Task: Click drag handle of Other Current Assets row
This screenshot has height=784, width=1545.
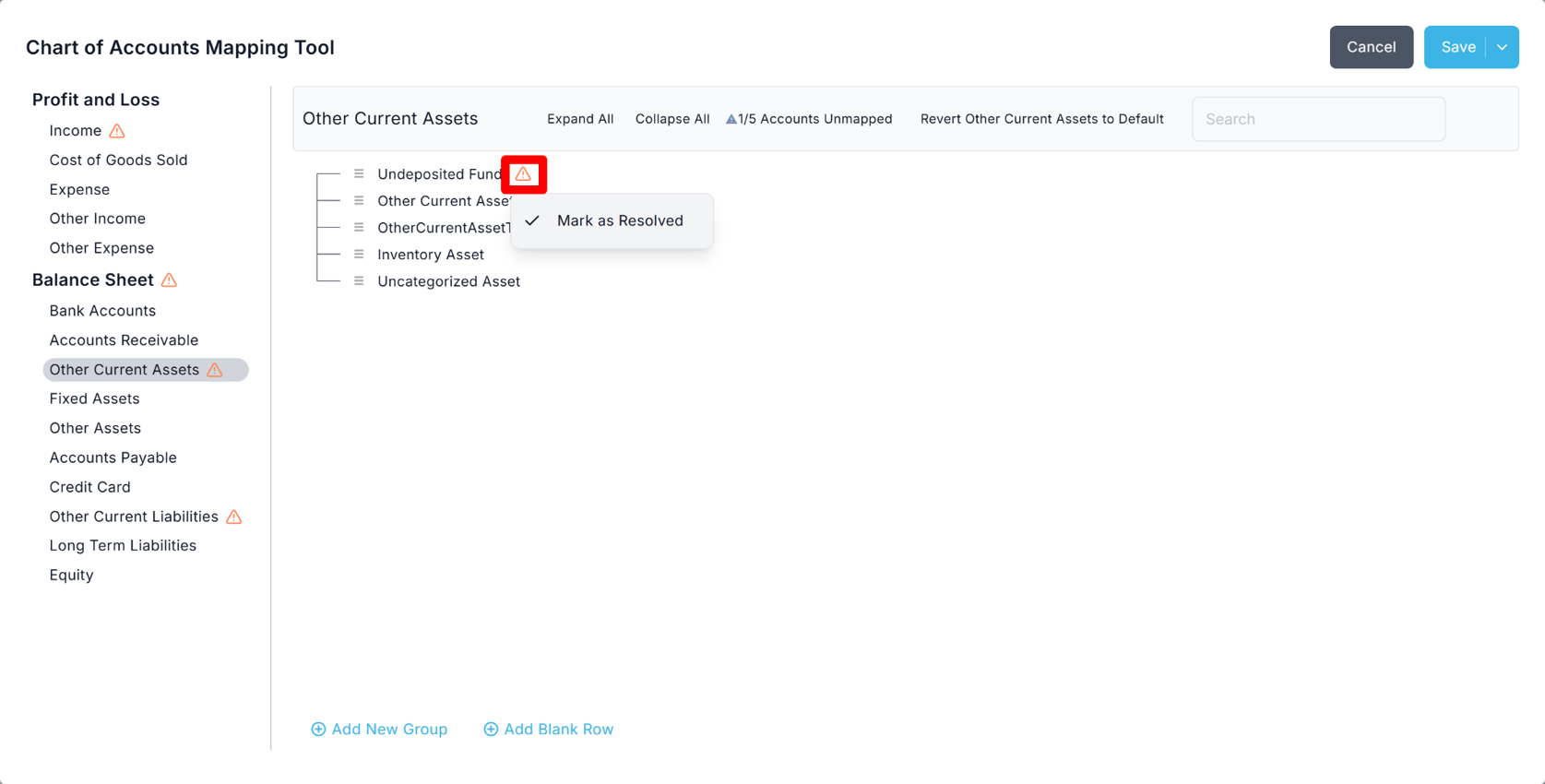Action: tap(359, 200)
